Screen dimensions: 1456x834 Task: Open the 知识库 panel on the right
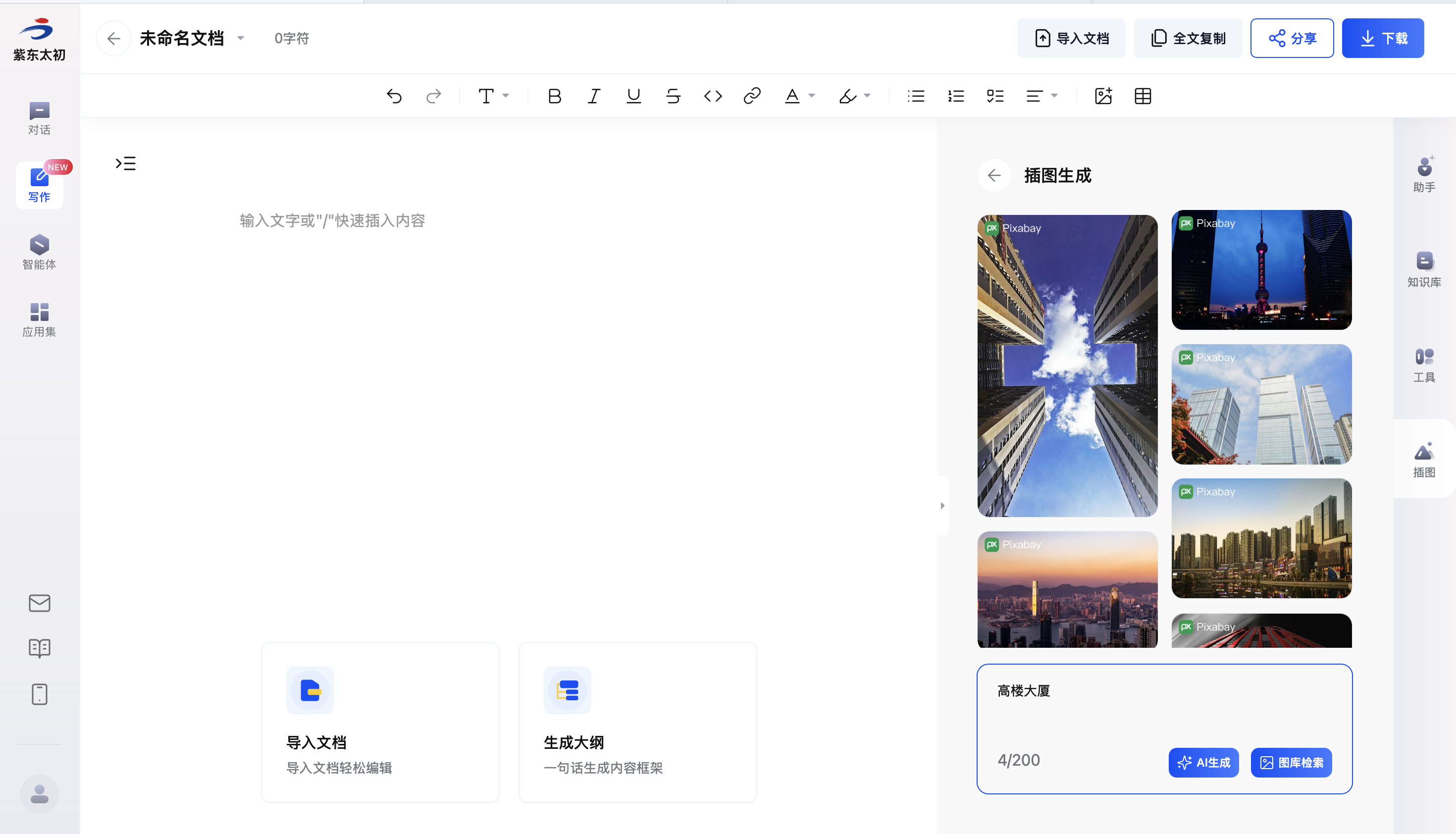point(1424,269)
